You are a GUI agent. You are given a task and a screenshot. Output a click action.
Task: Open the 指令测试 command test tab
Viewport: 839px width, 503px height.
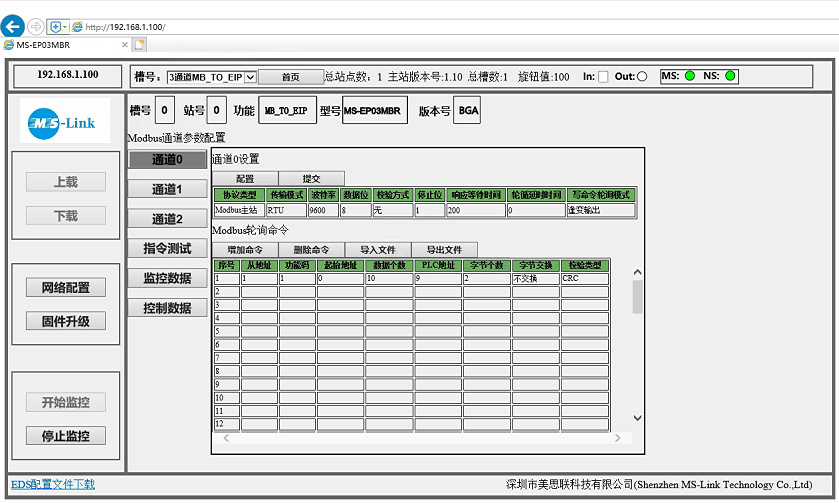[x=167, y=248]
